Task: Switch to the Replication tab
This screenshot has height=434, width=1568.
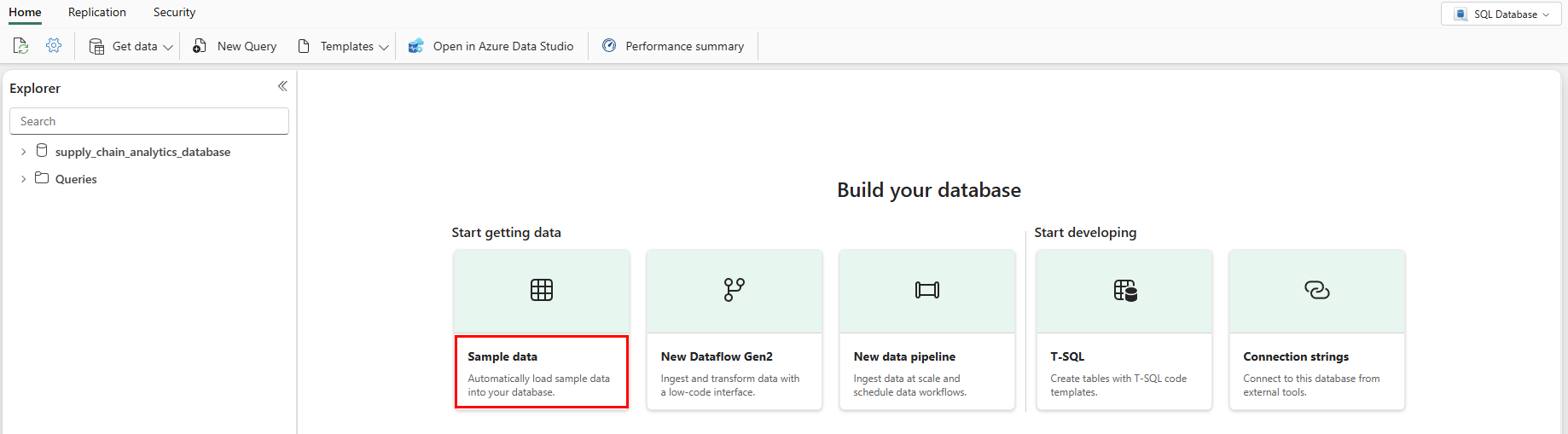Action: point(97,12)
